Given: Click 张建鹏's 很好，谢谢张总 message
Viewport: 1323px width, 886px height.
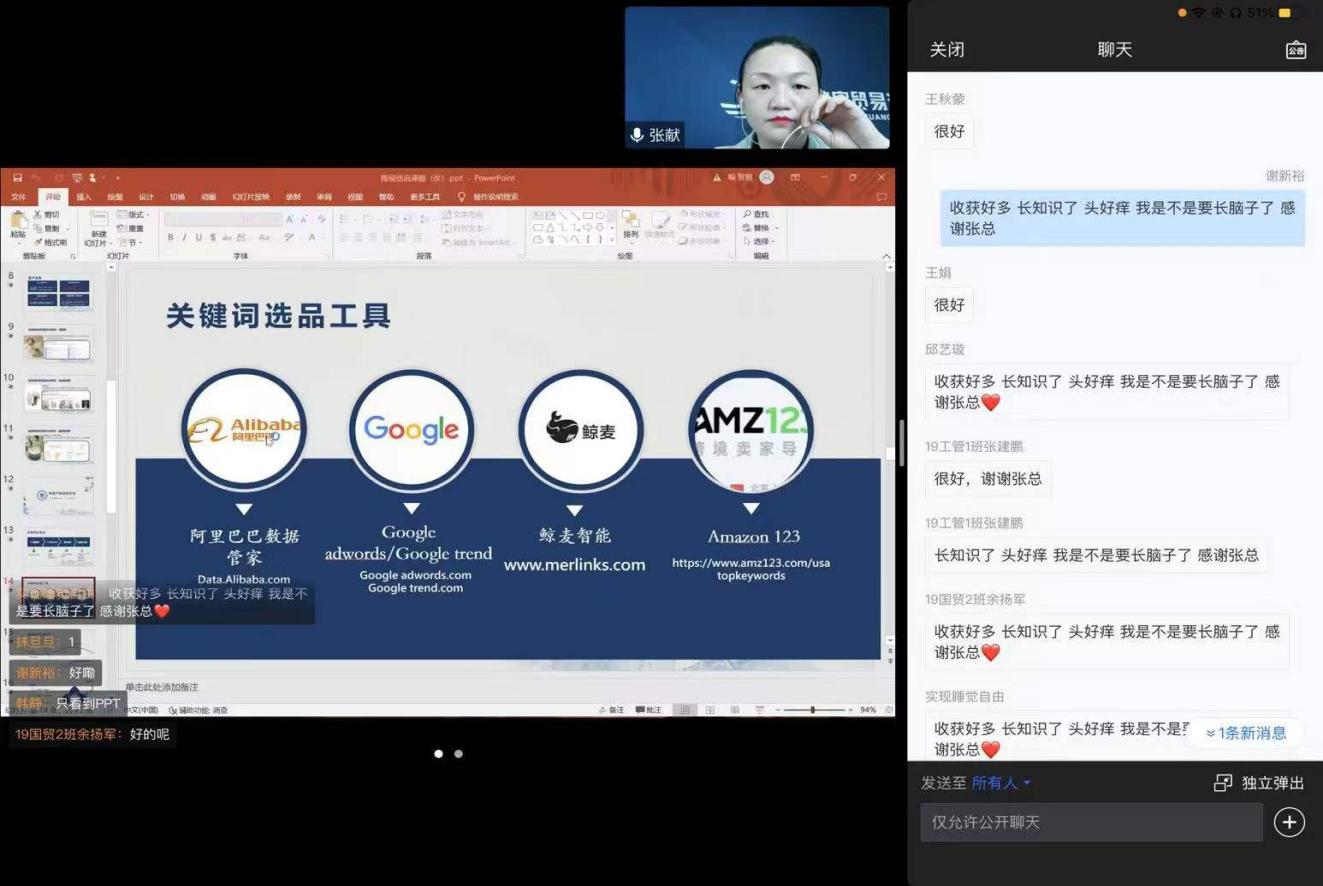Looking at the screenshot, I should [988, 479].
